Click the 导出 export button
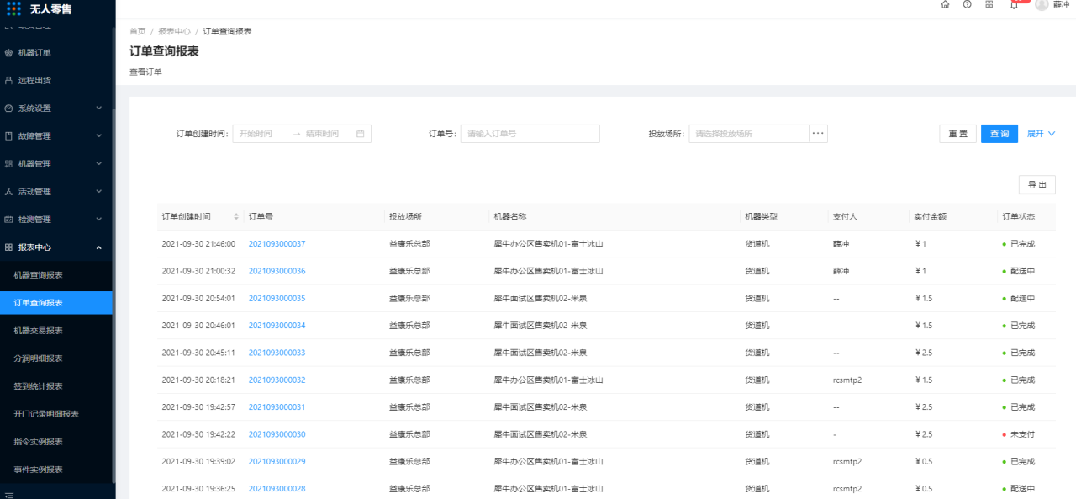Viewport: 1077px width, 499px height. point(1036,184)
